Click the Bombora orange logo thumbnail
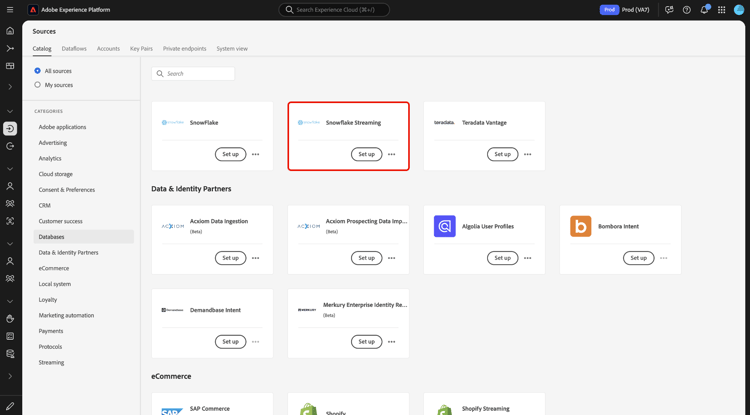 [x=580, y=226]
